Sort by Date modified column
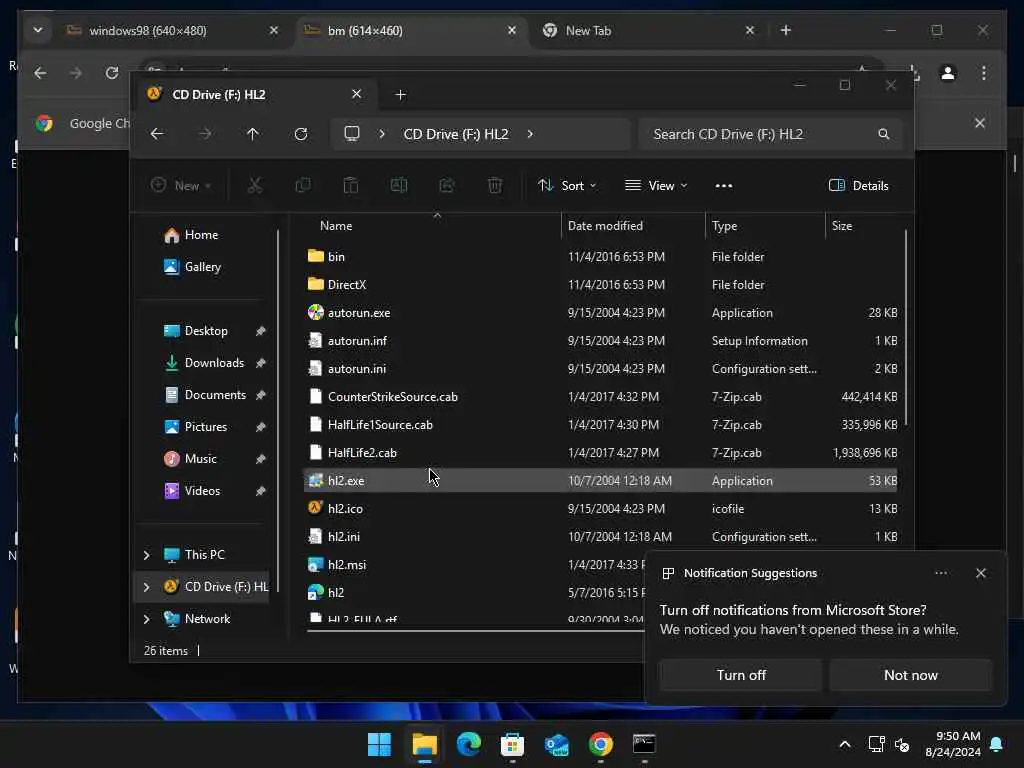The height and width of the screenshot is (768, 1024). coord(633,226)
